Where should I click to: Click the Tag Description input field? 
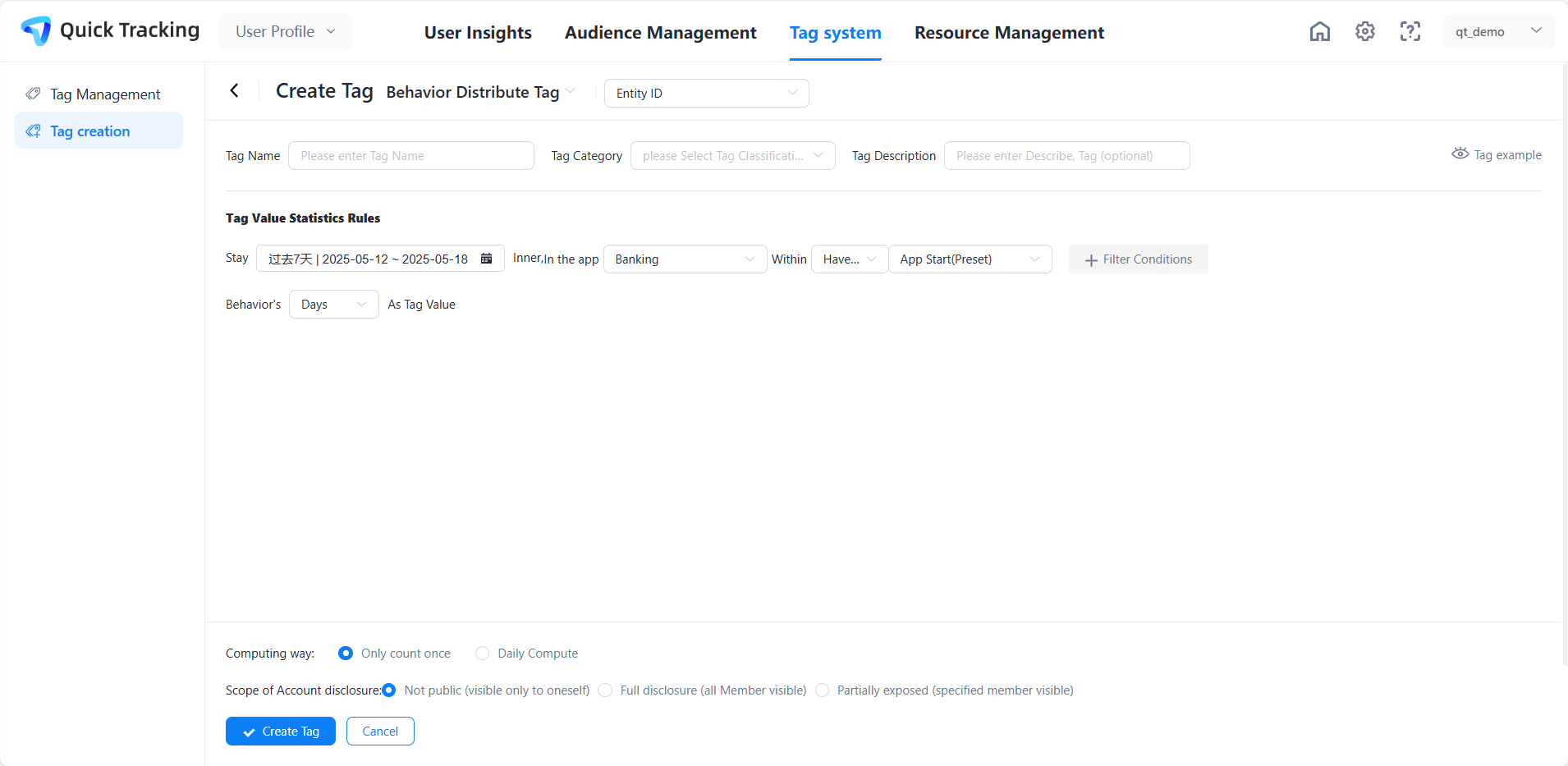[1067, 155]
